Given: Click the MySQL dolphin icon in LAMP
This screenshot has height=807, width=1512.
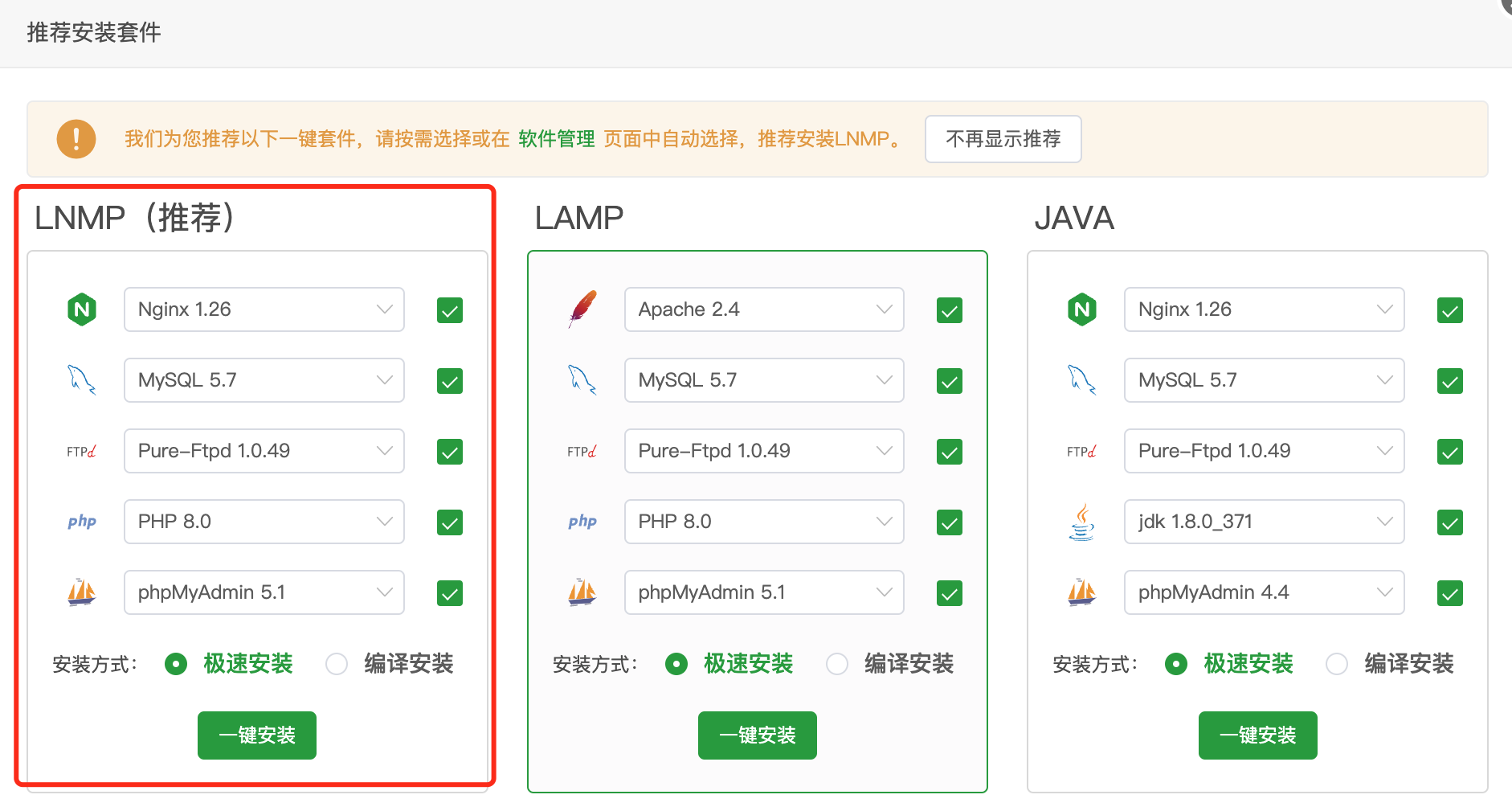Looking at the screenshot, I should [582, 380].
